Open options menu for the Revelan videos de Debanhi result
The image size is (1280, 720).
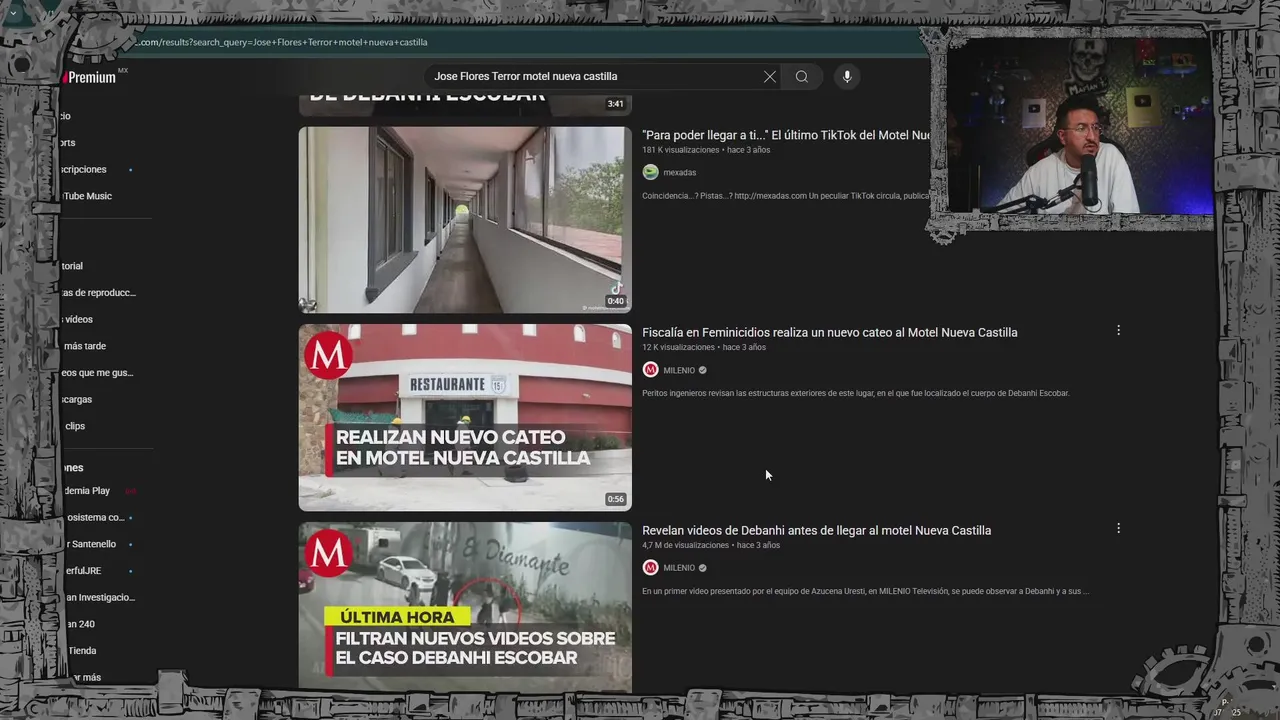(x=1118, y=528)
